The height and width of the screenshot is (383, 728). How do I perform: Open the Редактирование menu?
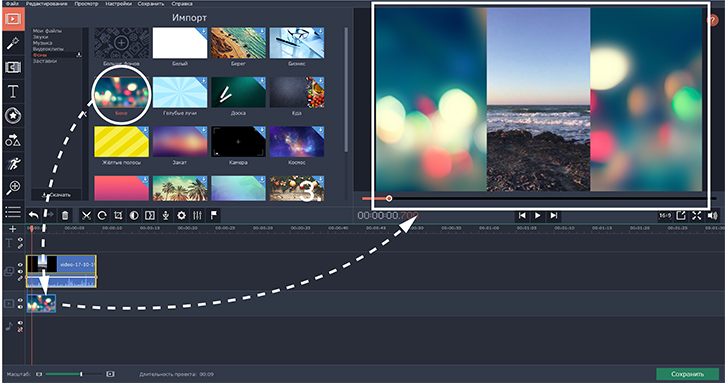pos(46,3)
